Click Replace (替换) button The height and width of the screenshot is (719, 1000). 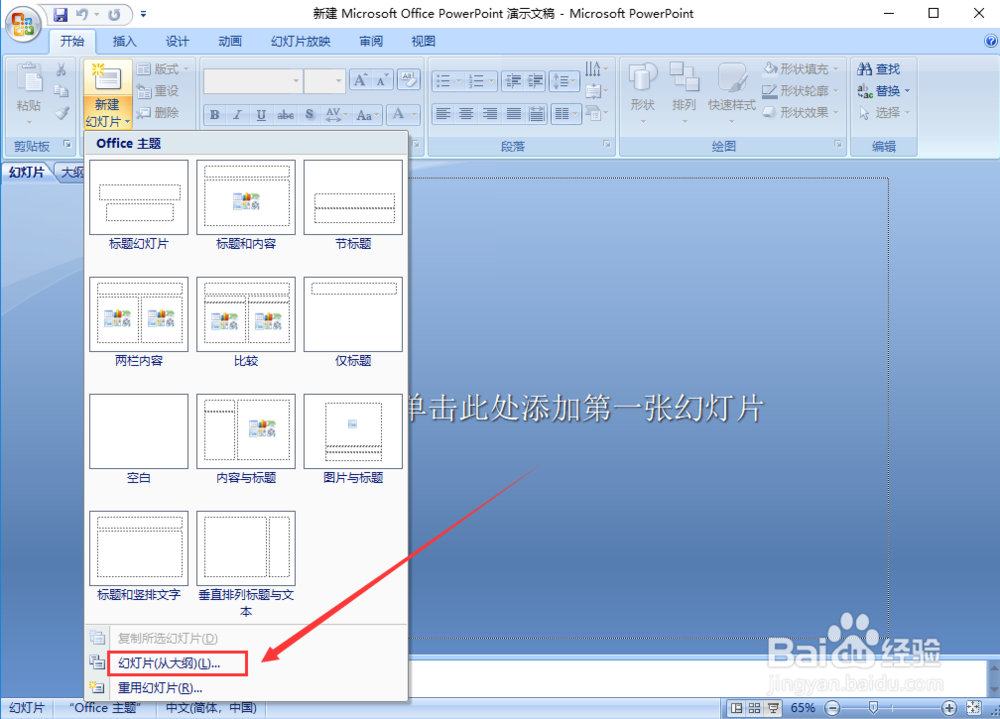pyautogui.click(x=883, y=91)
